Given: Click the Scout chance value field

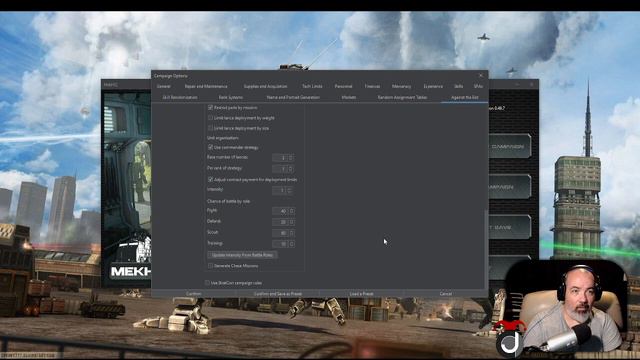Looking at the screenshot, I should pyautogui.click(x=280, y=233).
